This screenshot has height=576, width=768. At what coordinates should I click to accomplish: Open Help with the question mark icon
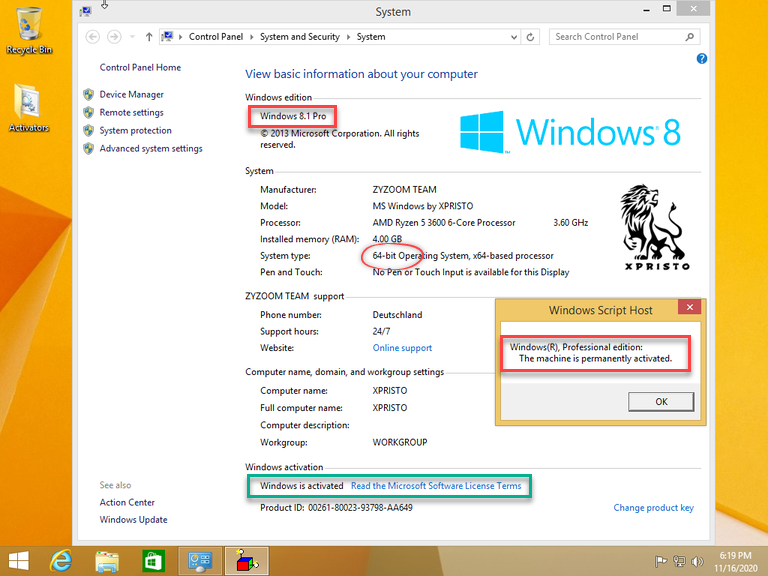[701, 59]
